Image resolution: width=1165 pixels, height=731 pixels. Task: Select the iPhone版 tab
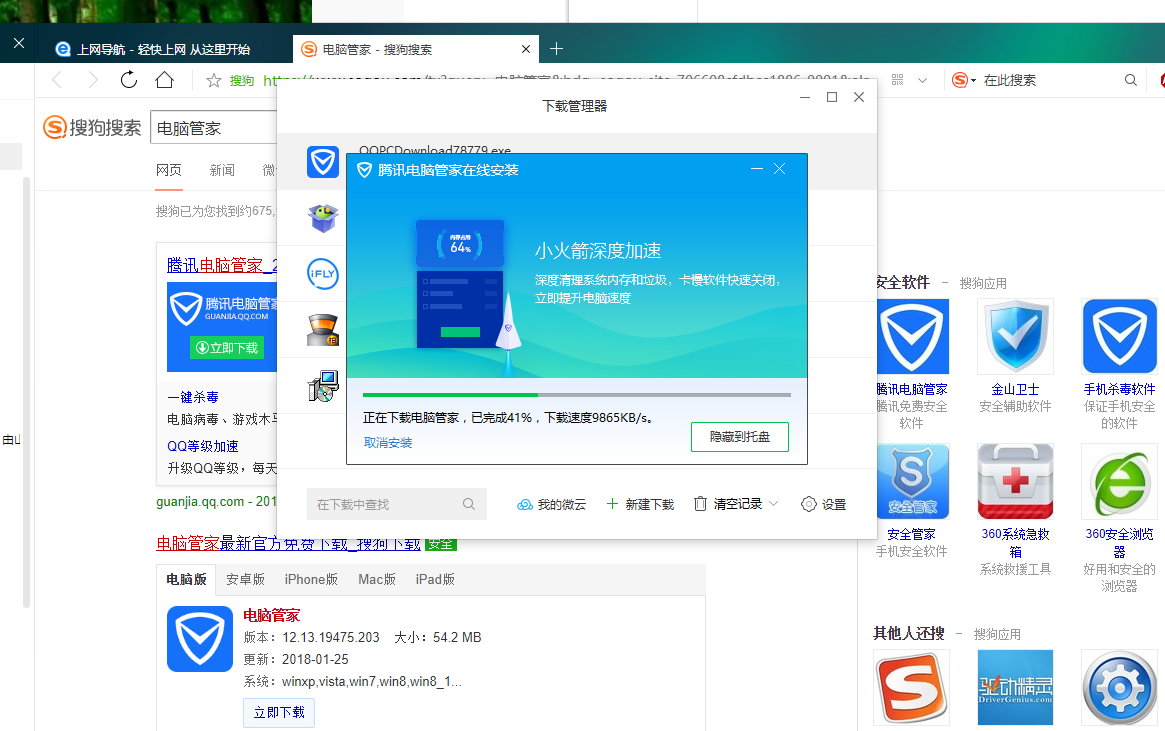[311, 579]
